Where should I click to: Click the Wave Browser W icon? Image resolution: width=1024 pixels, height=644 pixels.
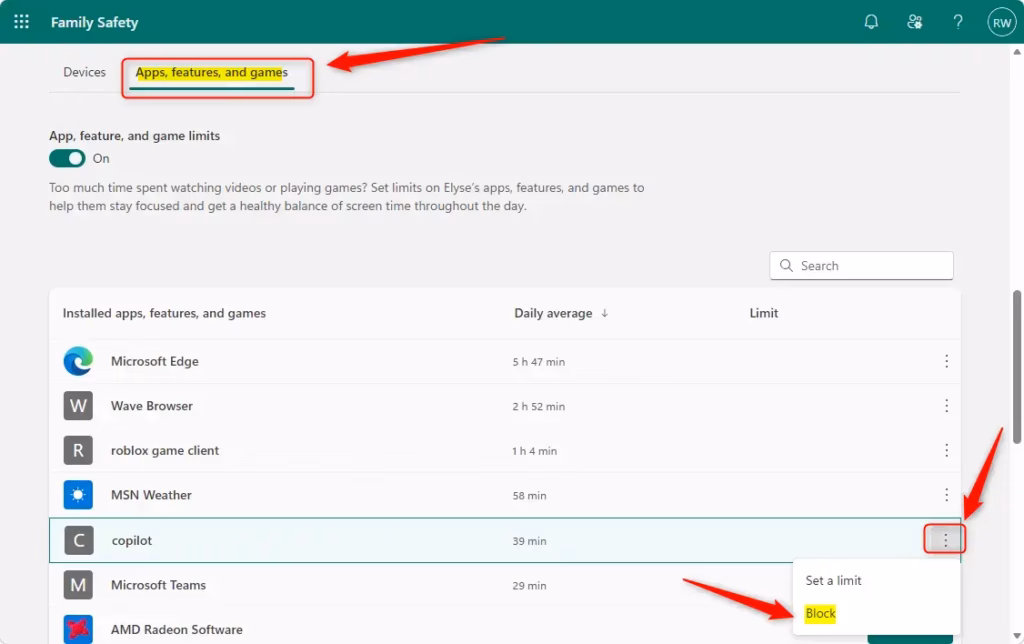click(x=78, y=406)
